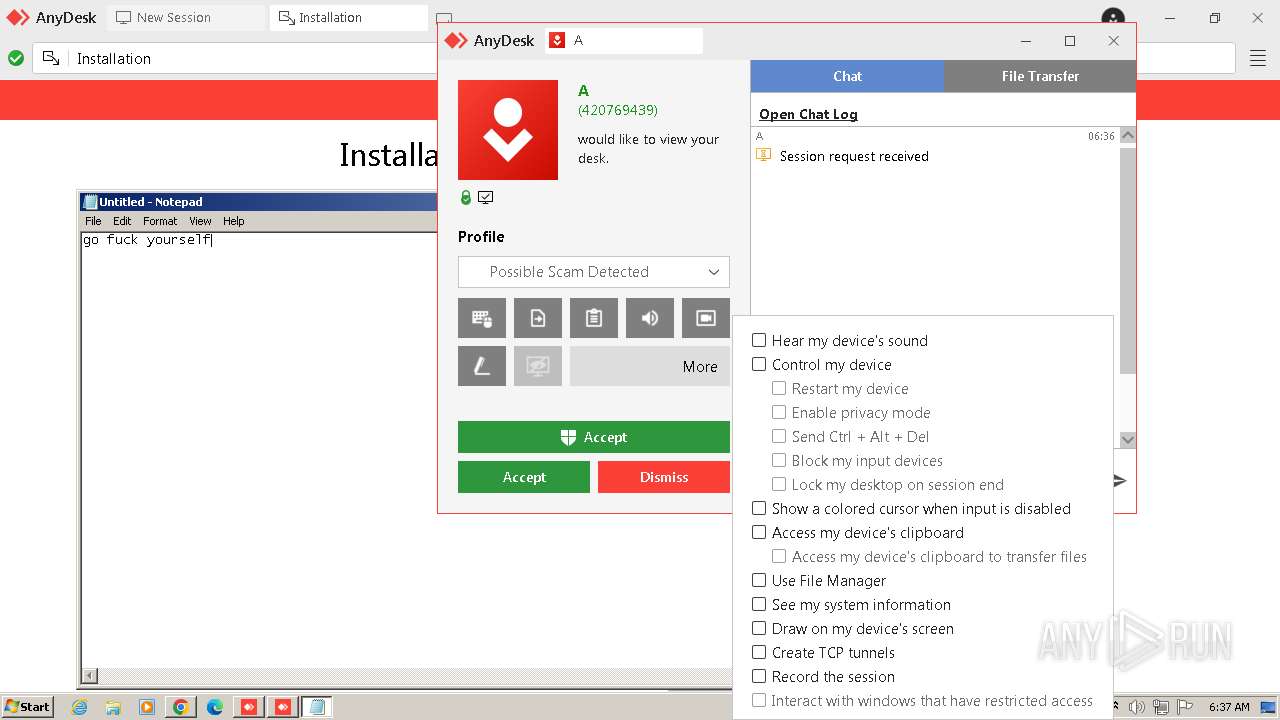Switch to Notepad taskbar item
Image resolution: width=1280 pixels, height=720 pixels.
tap(317, 707)
